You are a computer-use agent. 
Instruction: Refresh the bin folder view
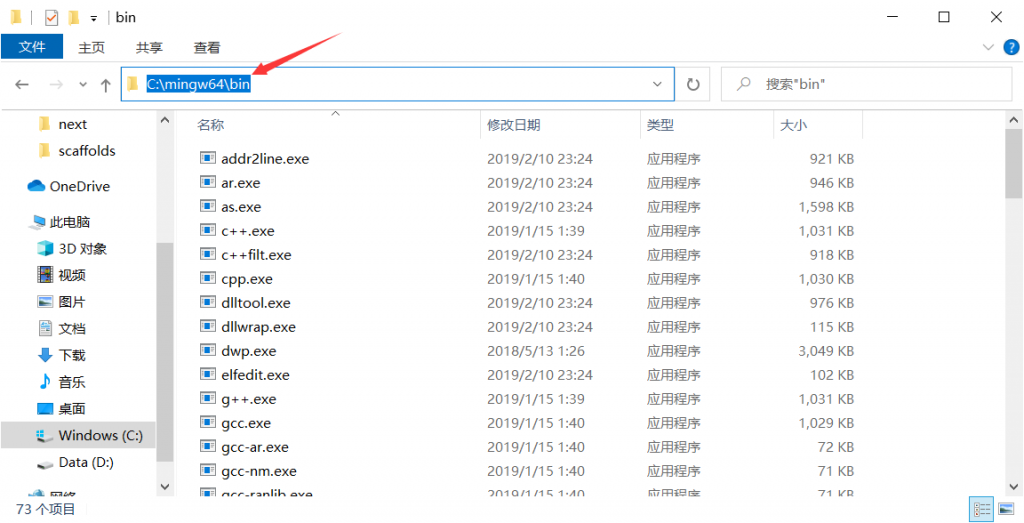pos(692,85)
